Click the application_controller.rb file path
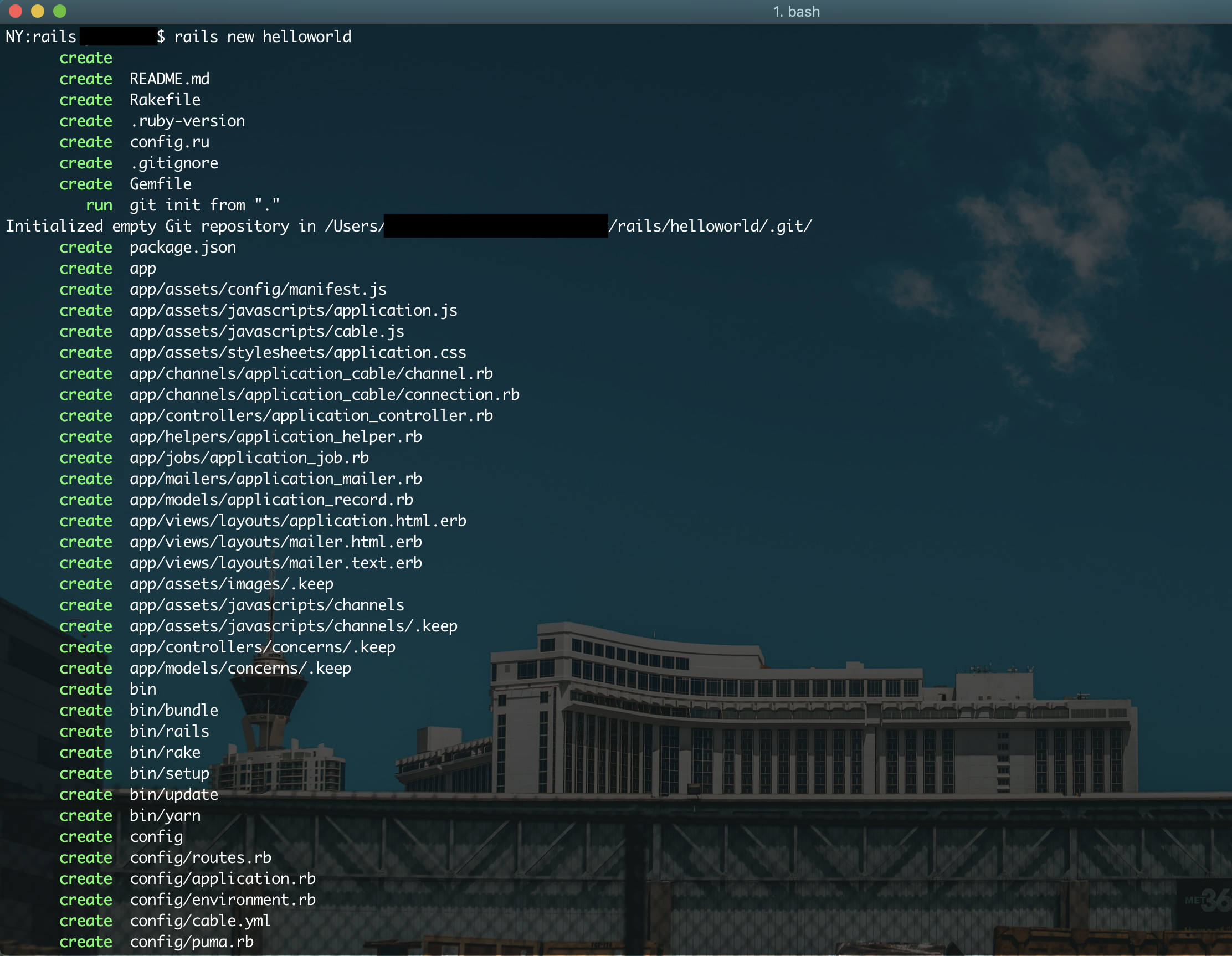Viewport: 1232px width, 956px height. pyautogui.click(x=311, y=415)
